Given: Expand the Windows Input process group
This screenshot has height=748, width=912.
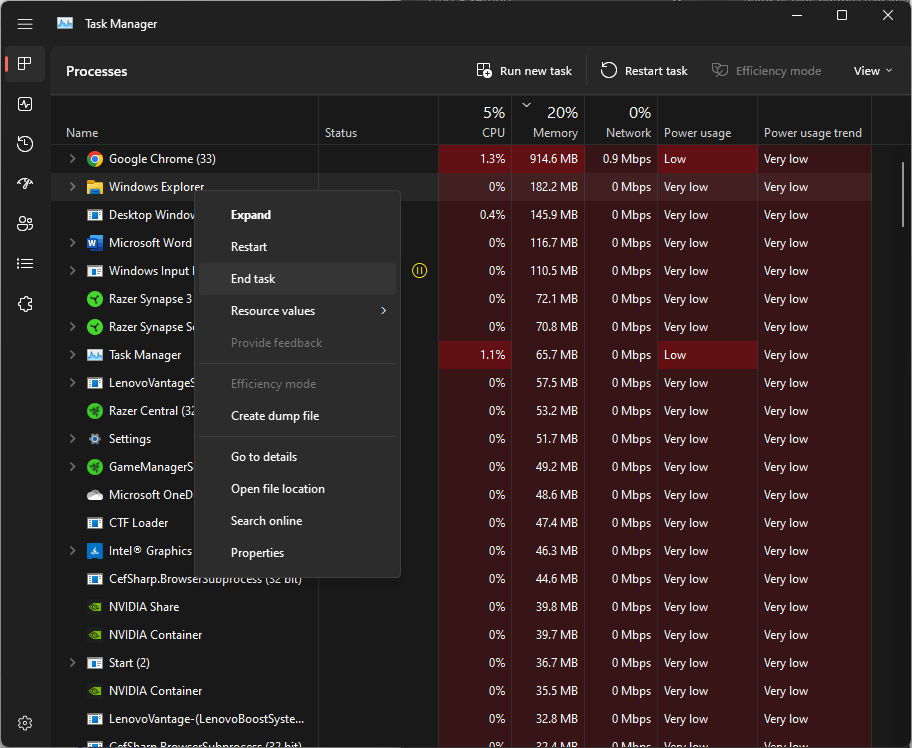Looking at the screenshot, I should pyautogui.click(x=72, y=270).
